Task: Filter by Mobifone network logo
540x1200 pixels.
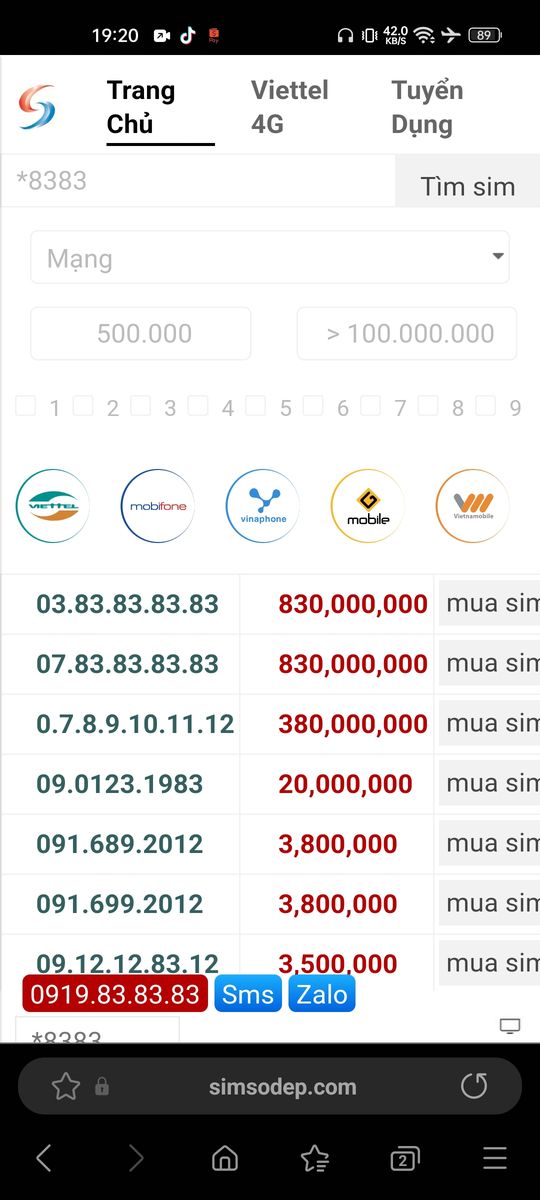Action: click(158, 506)
